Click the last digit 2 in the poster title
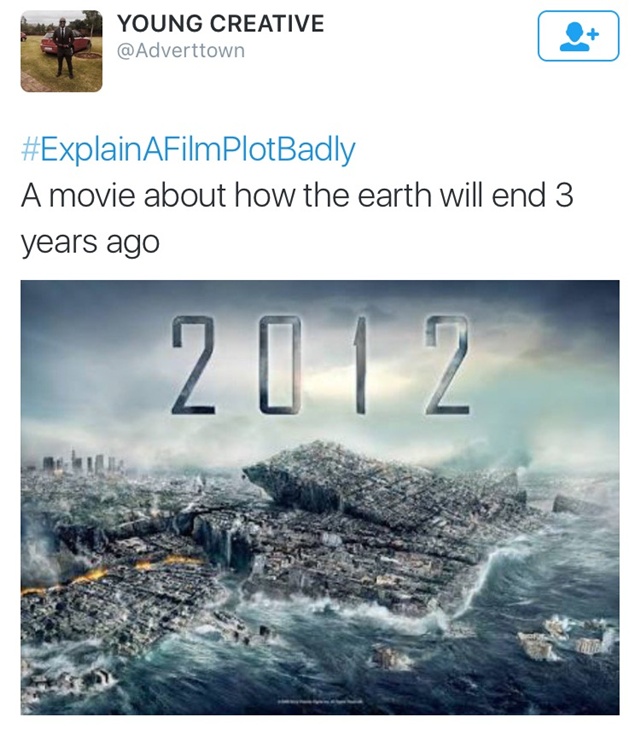This screenshot has height=734, width=640. [447, 365]
